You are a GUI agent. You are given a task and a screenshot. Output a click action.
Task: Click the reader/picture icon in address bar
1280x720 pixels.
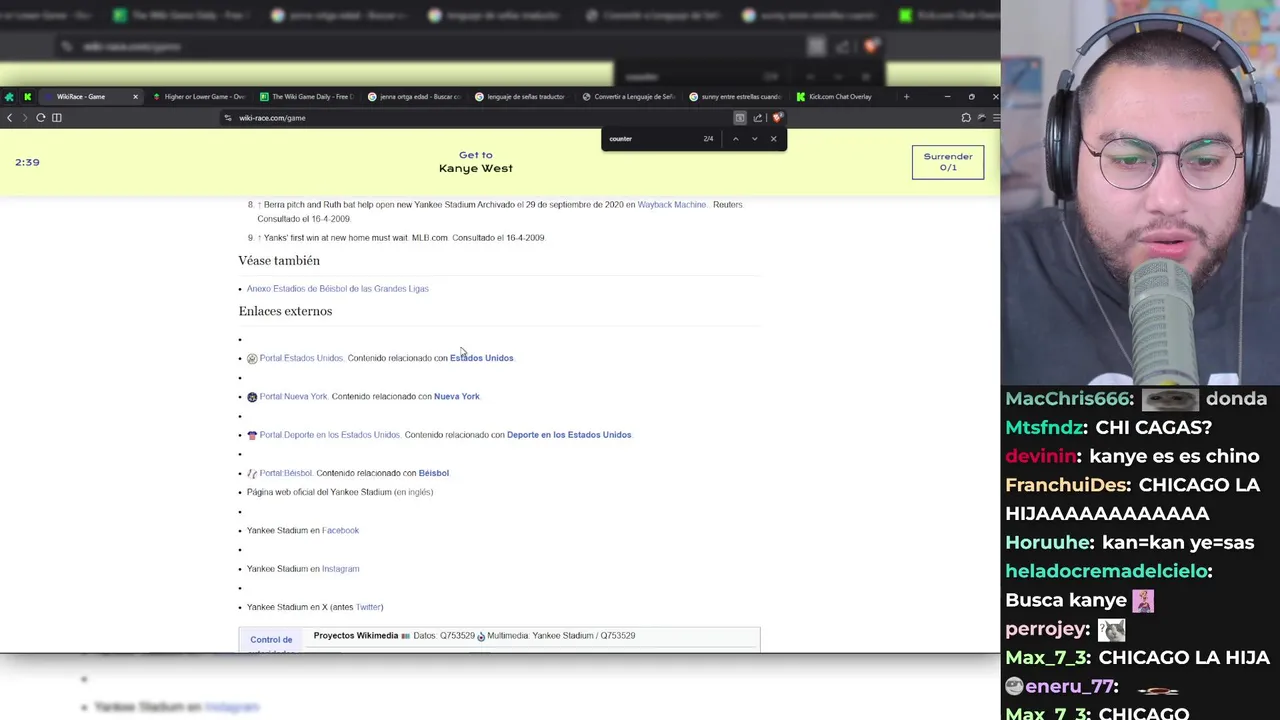click(740, 118)
